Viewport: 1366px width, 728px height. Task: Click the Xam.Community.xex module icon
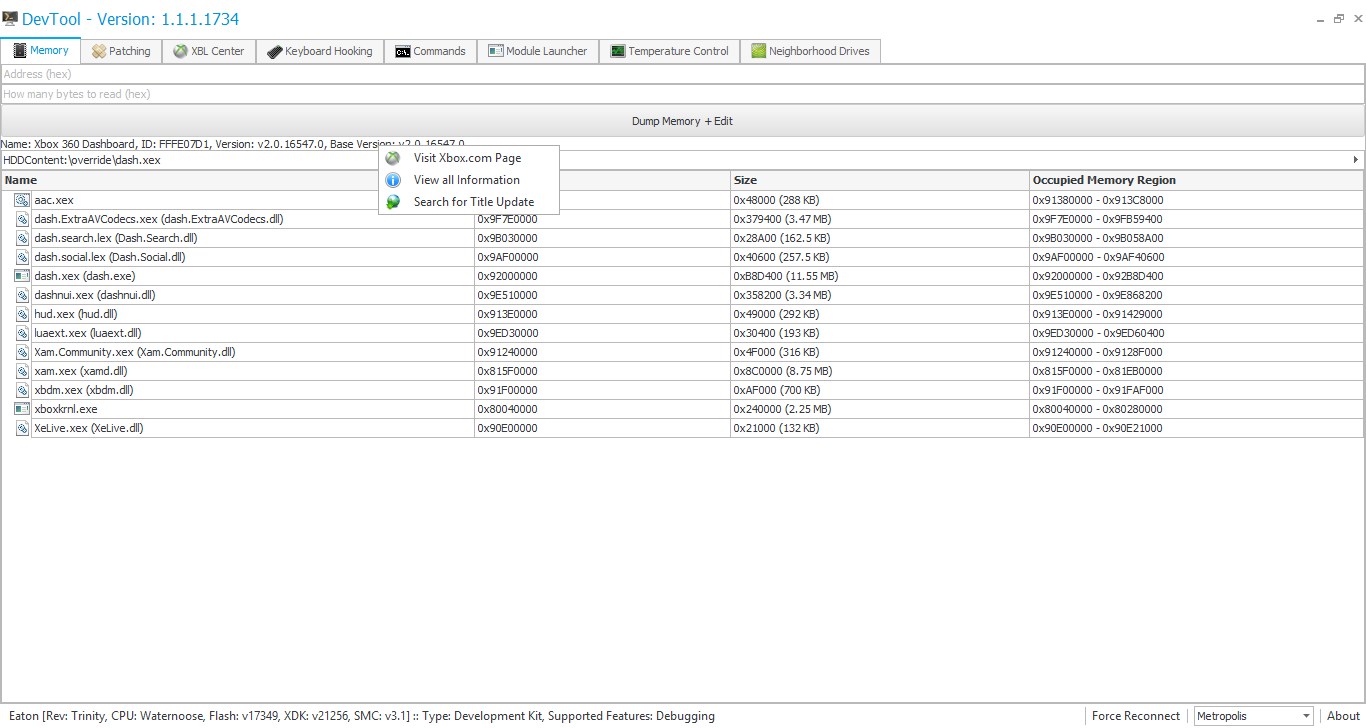click(22, 352)
